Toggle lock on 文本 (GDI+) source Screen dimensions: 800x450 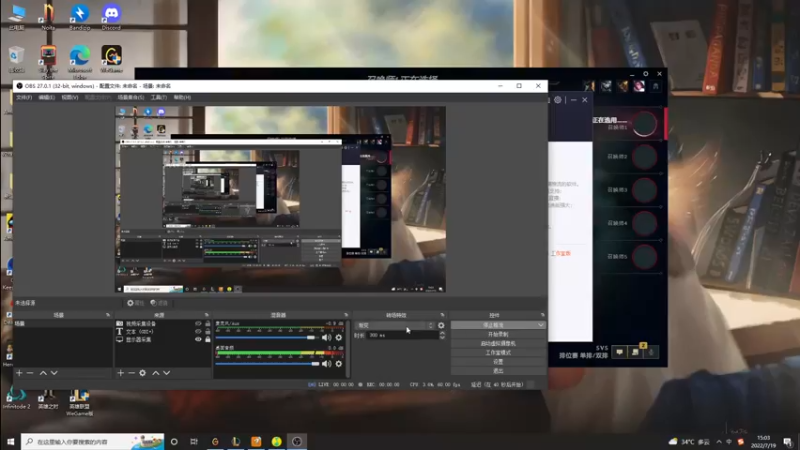208,332
